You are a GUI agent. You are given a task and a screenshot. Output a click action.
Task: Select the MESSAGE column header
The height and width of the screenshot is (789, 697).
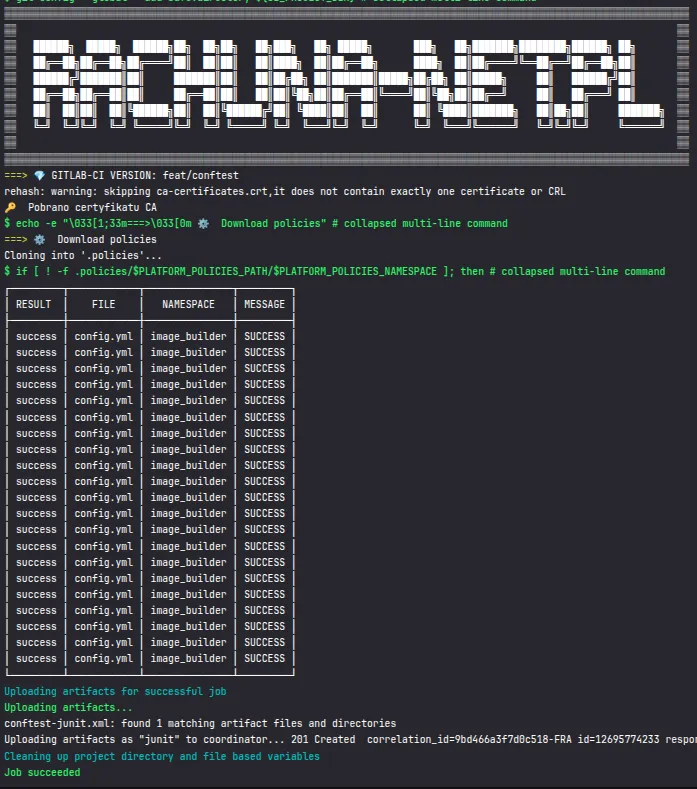(x=264, y=304)
